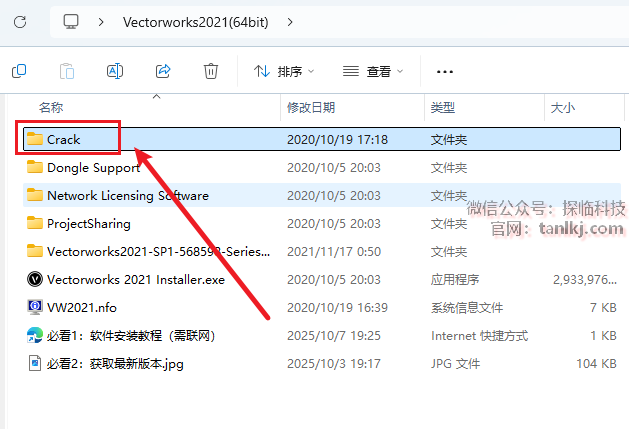Select Vectorworks 2021 Installer.exe icon
The width and height of the screenshot is (629, 429).
[35, 279]
